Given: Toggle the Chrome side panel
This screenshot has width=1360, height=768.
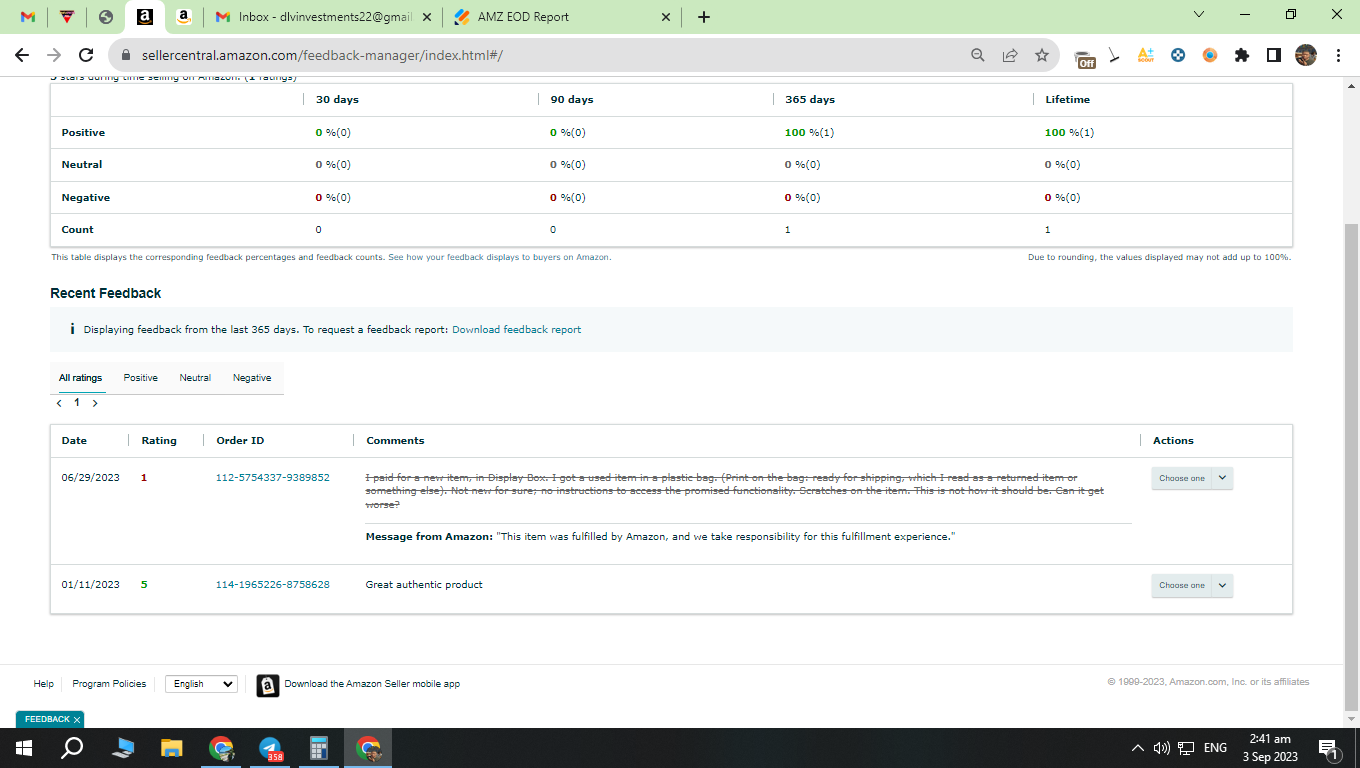Looking at the screenshot, I should (1274, 55).
